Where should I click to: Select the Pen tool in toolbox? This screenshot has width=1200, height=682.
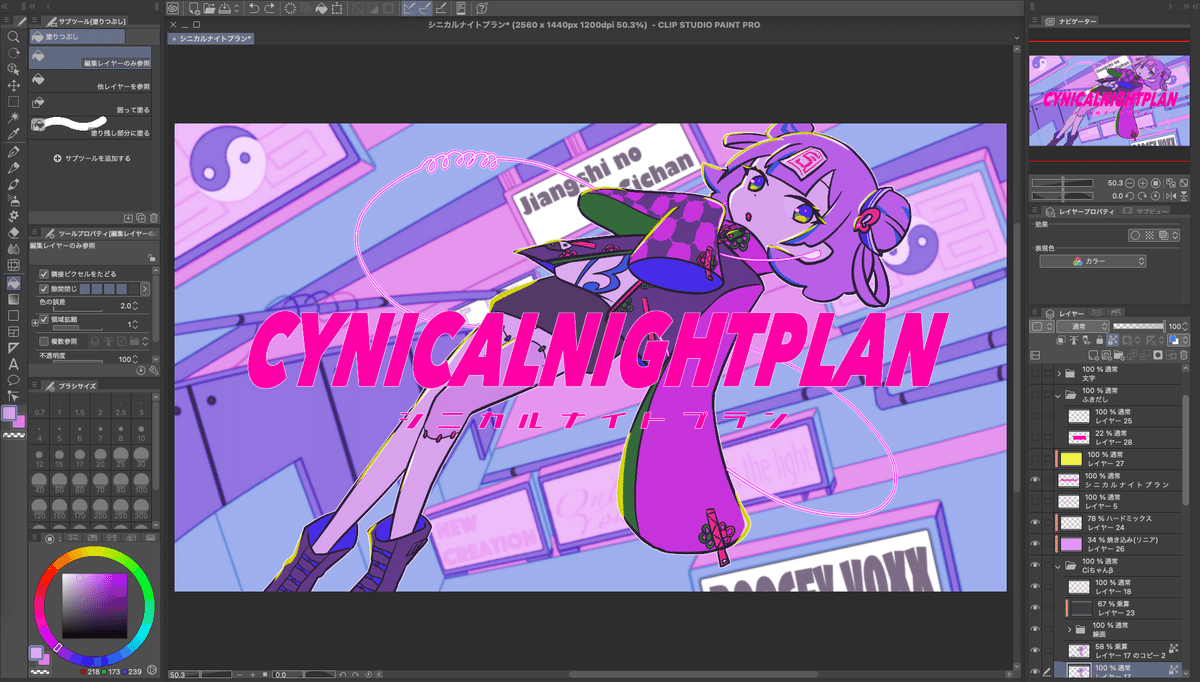[x=13, y=150]
